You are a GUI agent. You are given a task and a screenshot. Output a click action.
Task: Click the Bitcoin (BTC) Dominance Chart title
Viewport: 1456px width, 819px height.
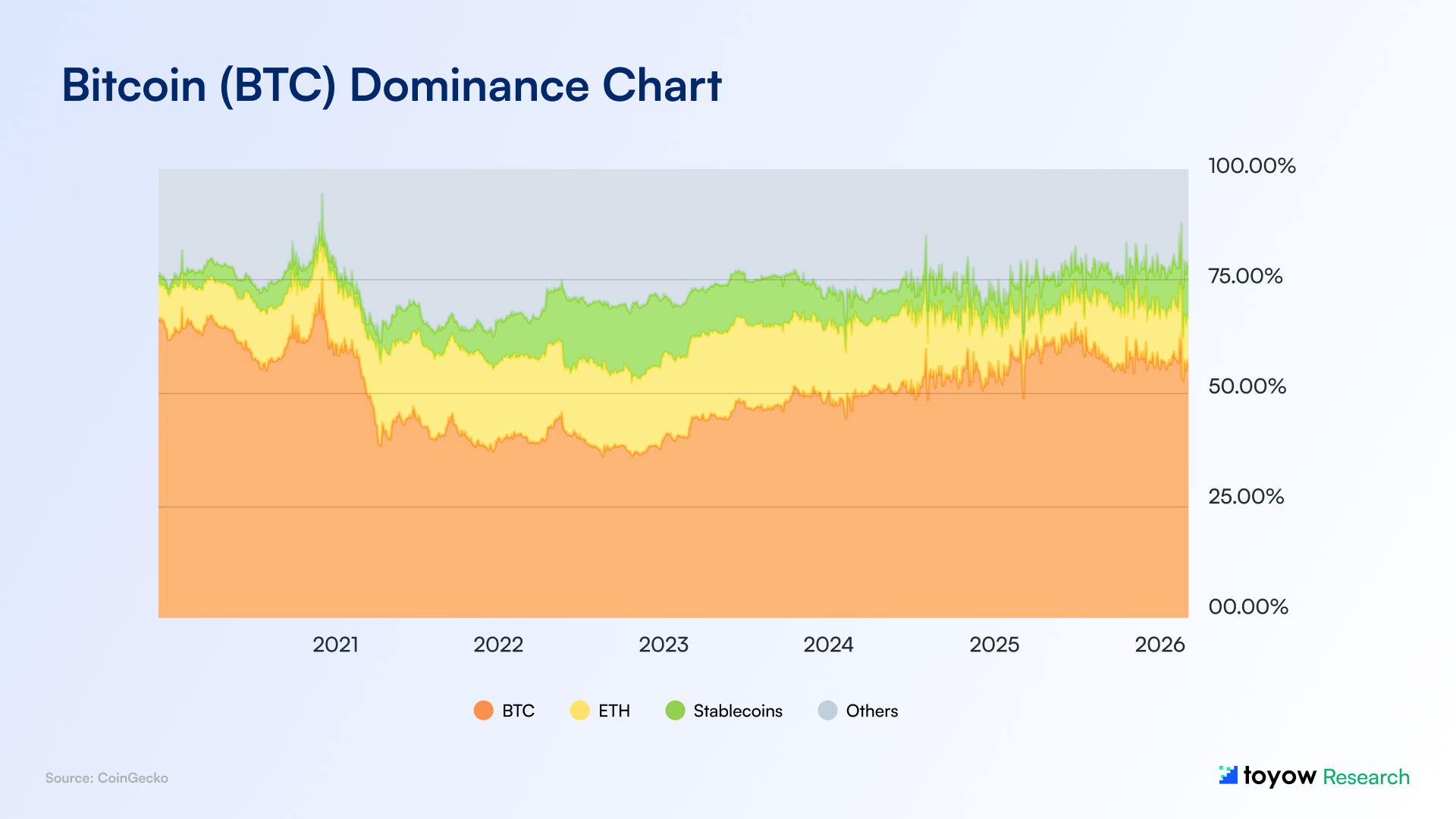(391, 85)
